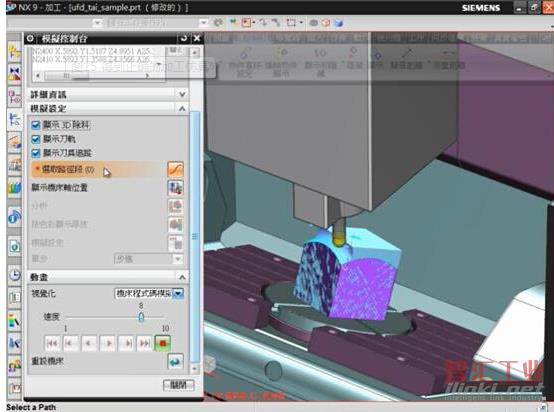554x412 pixels.
Task: Click the settings gear icon in panel title
Action: [30, 38]
